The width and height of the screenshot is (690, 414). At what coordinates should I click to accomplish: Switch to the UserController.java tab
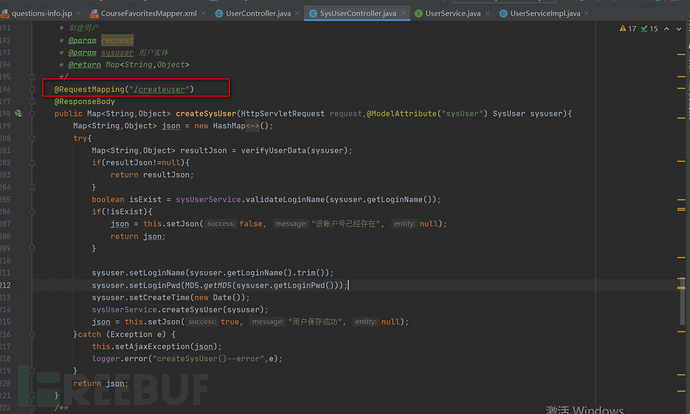[258, 13]
